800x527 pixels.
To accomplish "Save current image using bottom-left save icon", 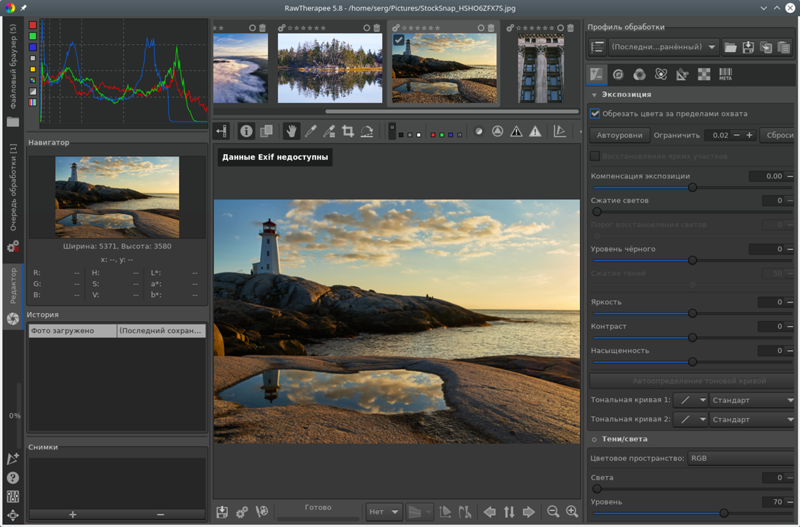I will (x=222, y=512).
